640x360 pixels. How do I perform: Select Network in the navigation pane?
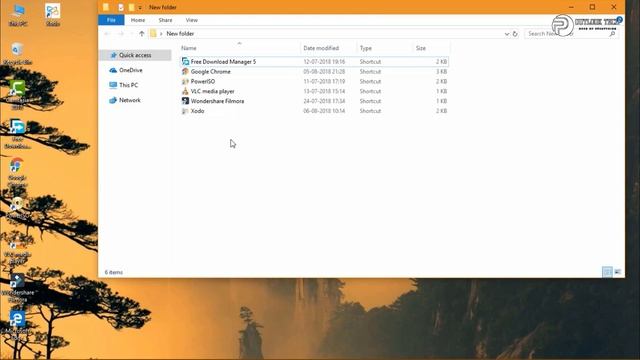point(129,100)
